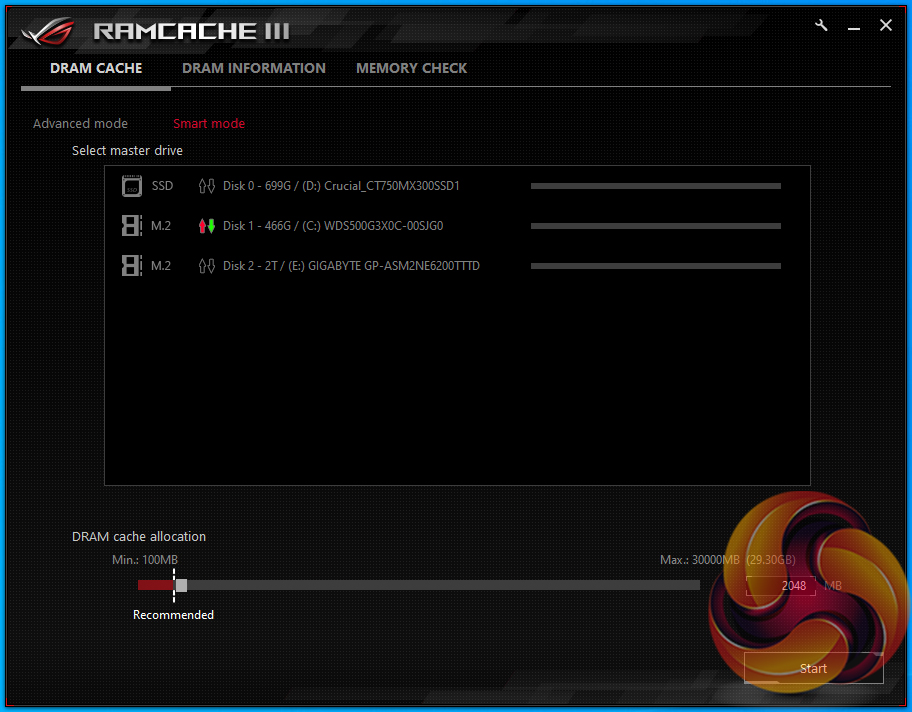The height and width of the screenshot is (712, 912).
Task: Click the usage bar for Disk 1
Action: tap(656, 226)
